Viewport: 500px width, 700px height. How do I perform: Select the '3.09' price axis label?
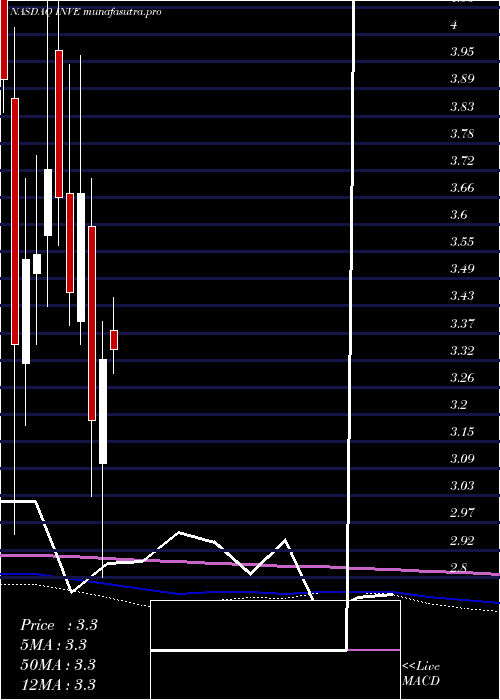click(x=462, y=459)
